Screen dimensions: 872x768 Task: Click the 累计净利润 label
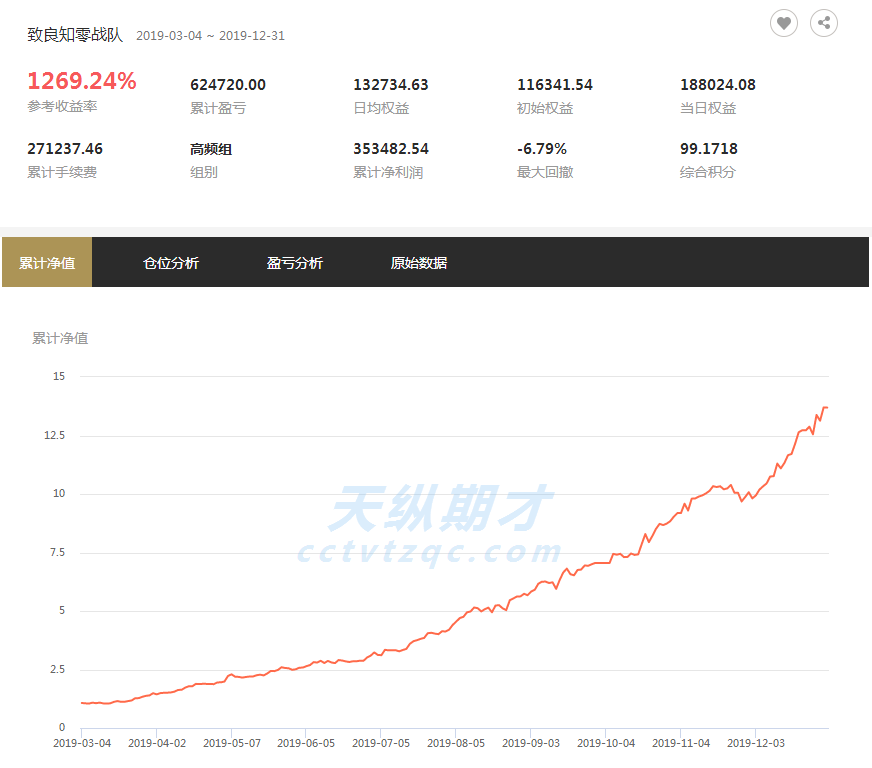pos(388,172)
